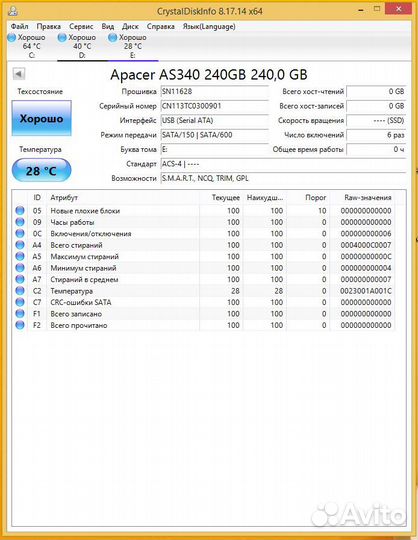Go to previous disk with the left arrow button

[x=19, y=74]
